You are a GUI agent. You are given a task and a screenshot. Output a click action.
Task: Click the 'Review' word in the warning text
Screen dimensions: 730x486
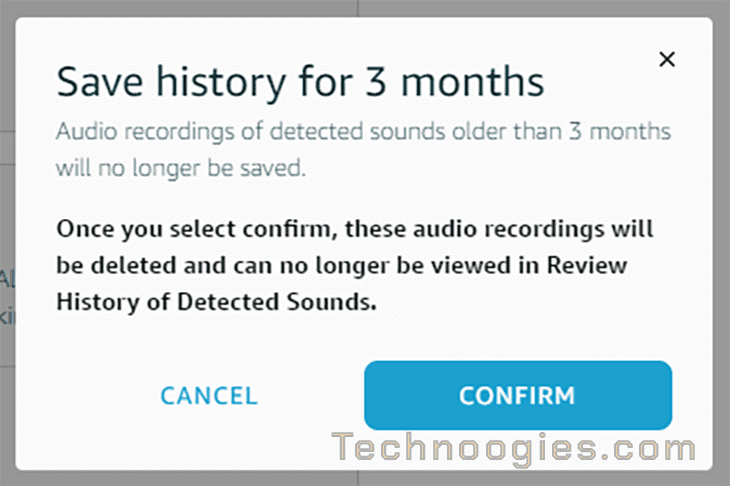[587, 265]
